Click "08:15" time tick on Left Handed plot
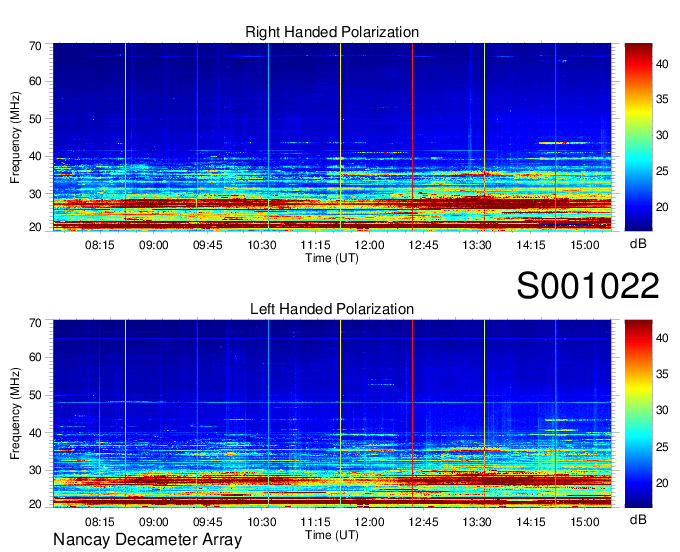Image resolution: width=680 pixels, height=552 pixels. tap(100, 522)
